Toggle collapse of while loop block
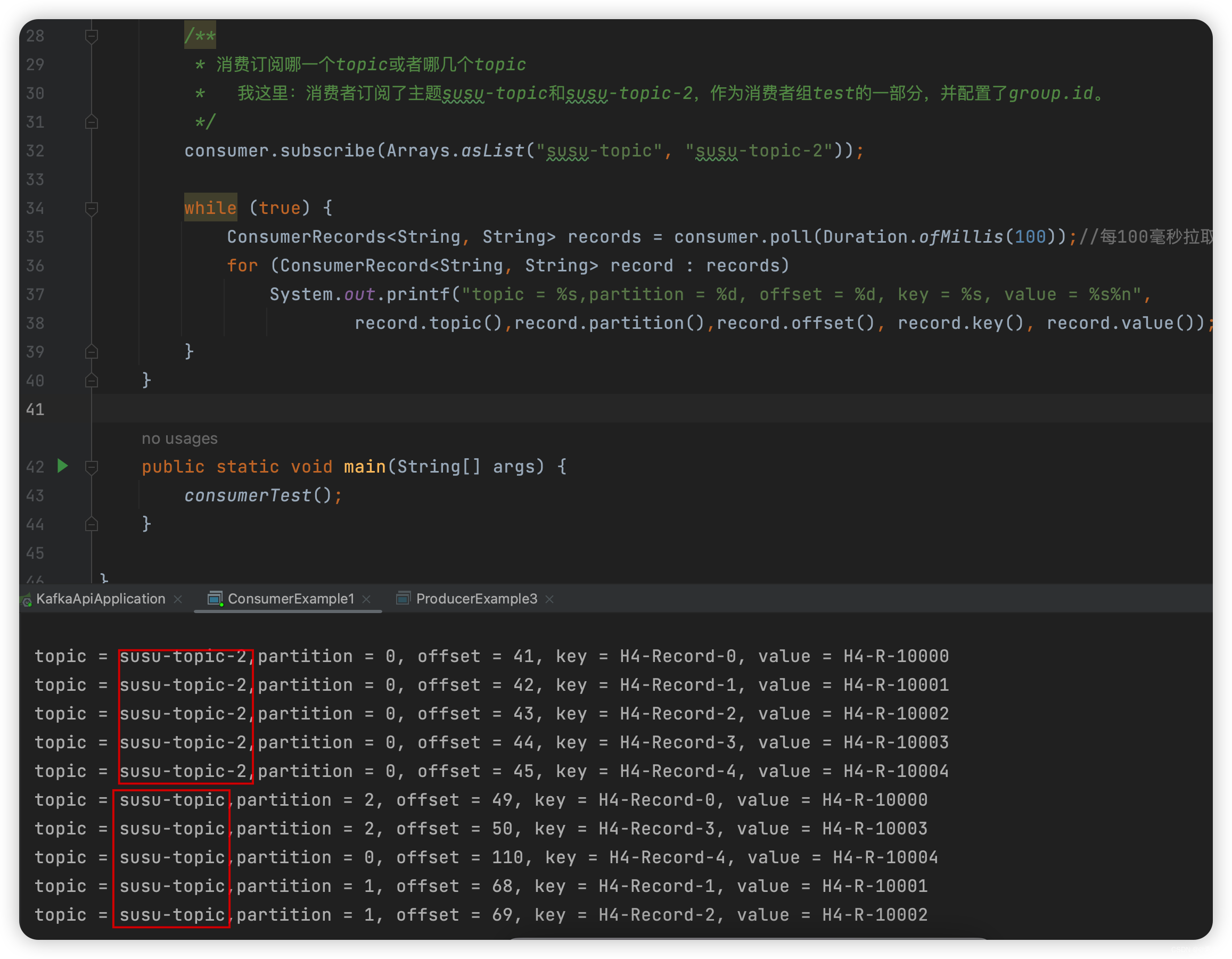The width and height of the screenshot is (1232, 959). [91, 208]
